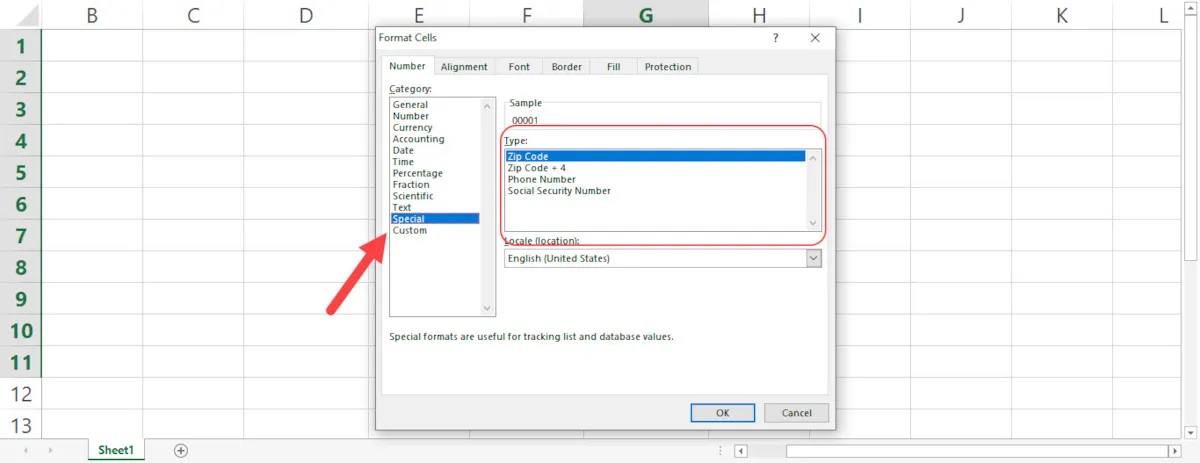
Task: Click the add new sheet plus icon
Action: pyautogui.click(x=181, y=451)
